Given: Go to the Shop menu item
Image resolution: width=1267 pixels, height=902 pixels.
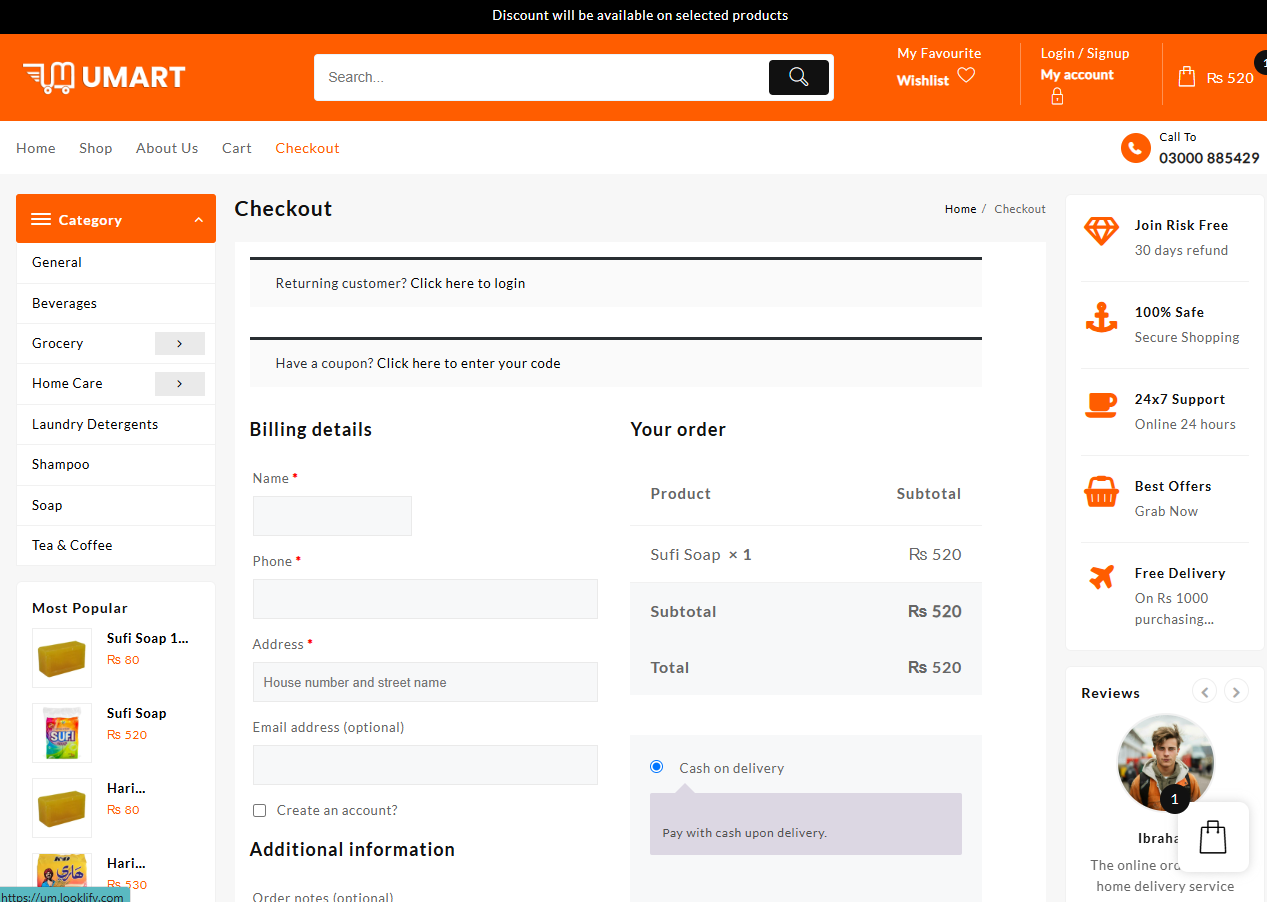Looking at the screenshot, I should pos(96,148).
